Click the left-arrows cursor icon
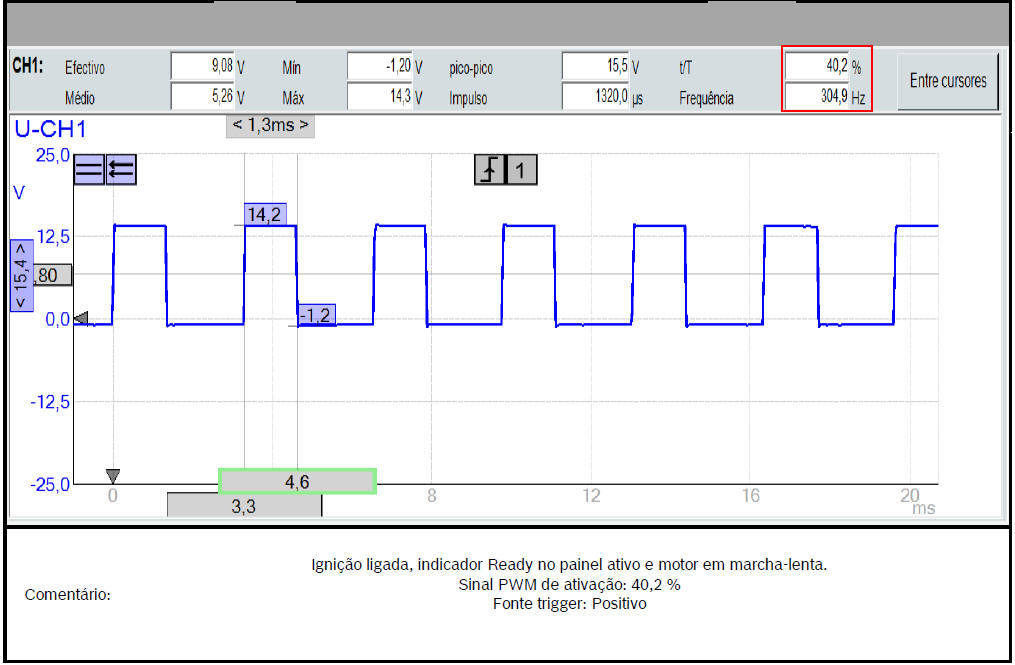The width and height of the screenshot is (1015, 665). [x=121, y=170]
